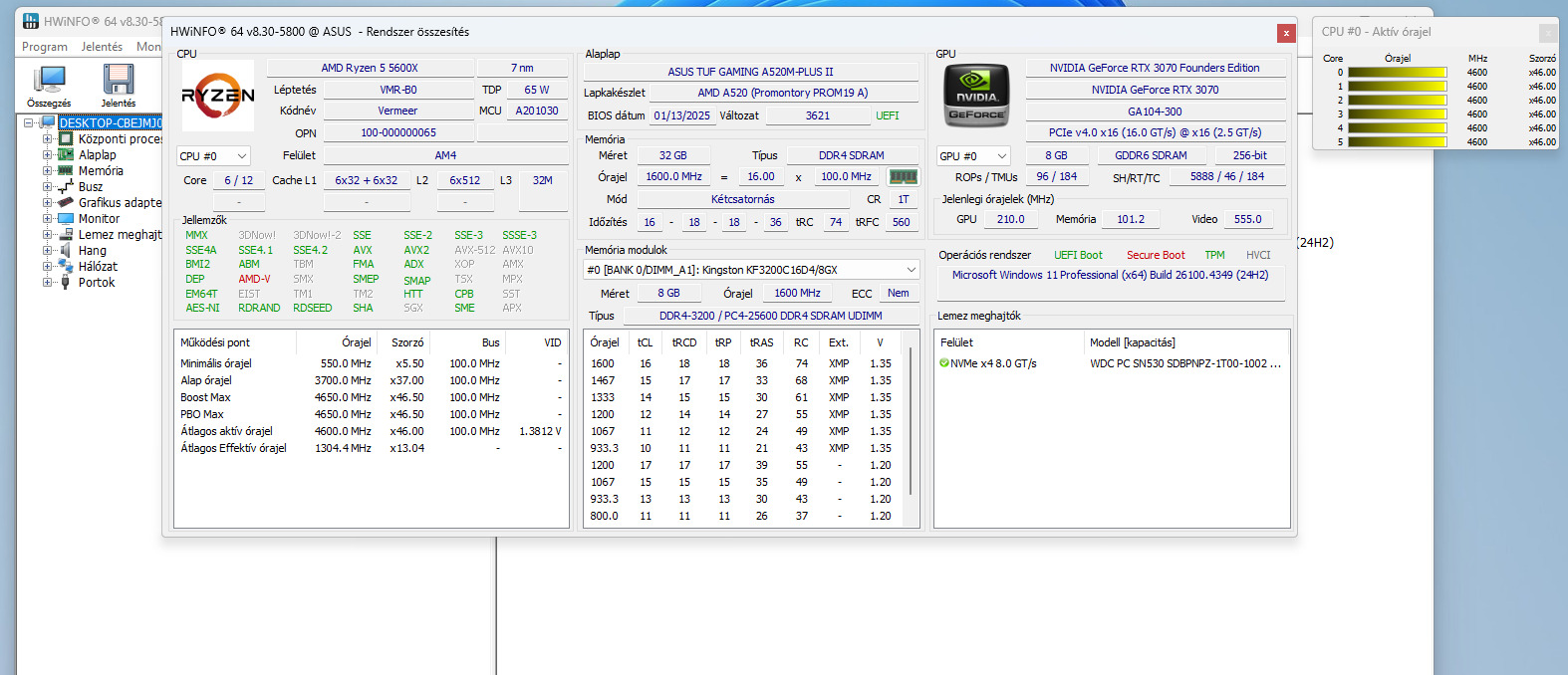1568x675 pixels.
Task: Open the memory module Kingston dropdown
Action: click(x=751, y=270)
